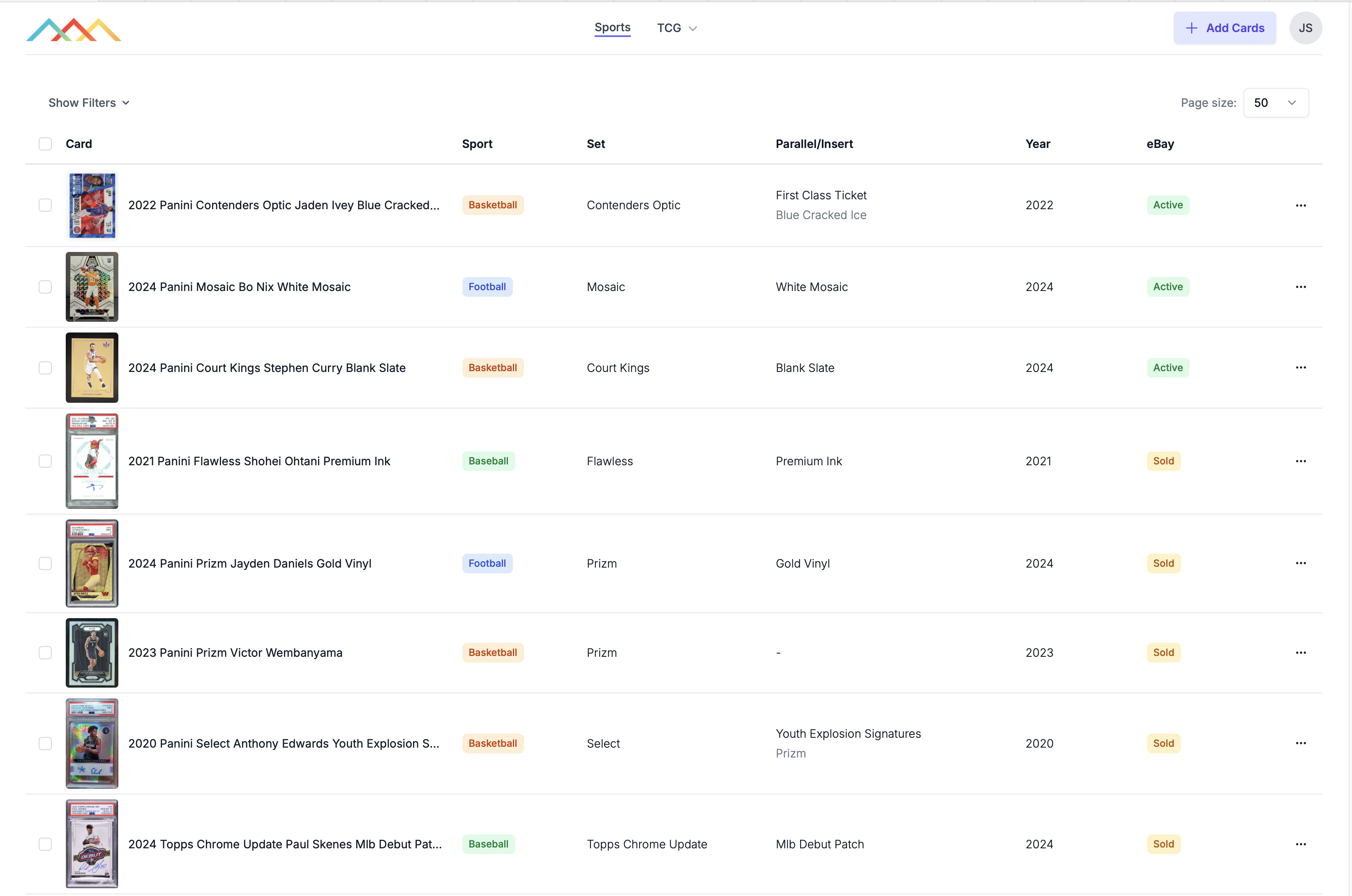Click the Stephen Curry card thumbnail

click(92, 368)
